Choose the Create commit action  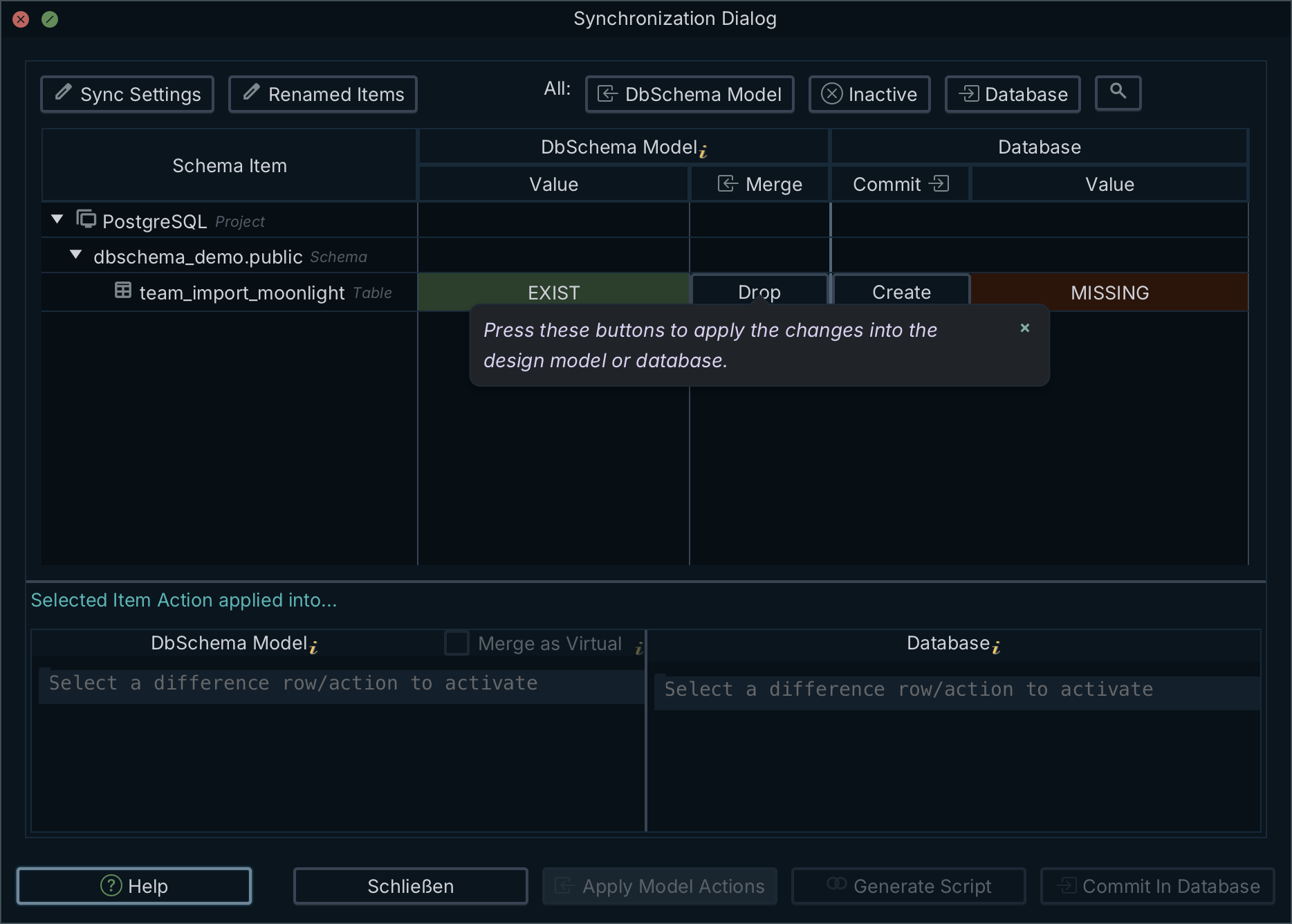(901, 292)
